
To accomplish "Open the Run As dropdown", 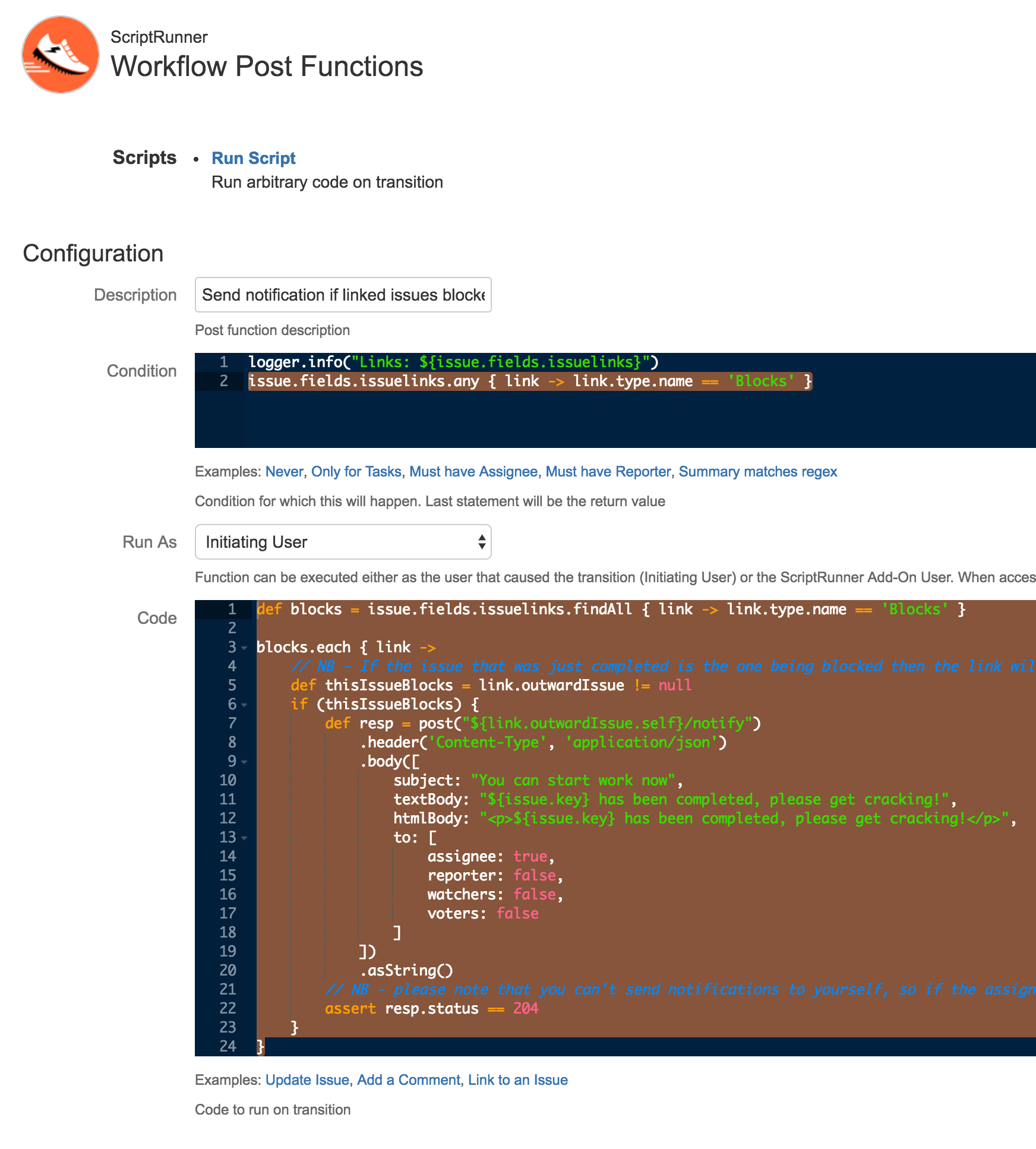I will 481,542.
